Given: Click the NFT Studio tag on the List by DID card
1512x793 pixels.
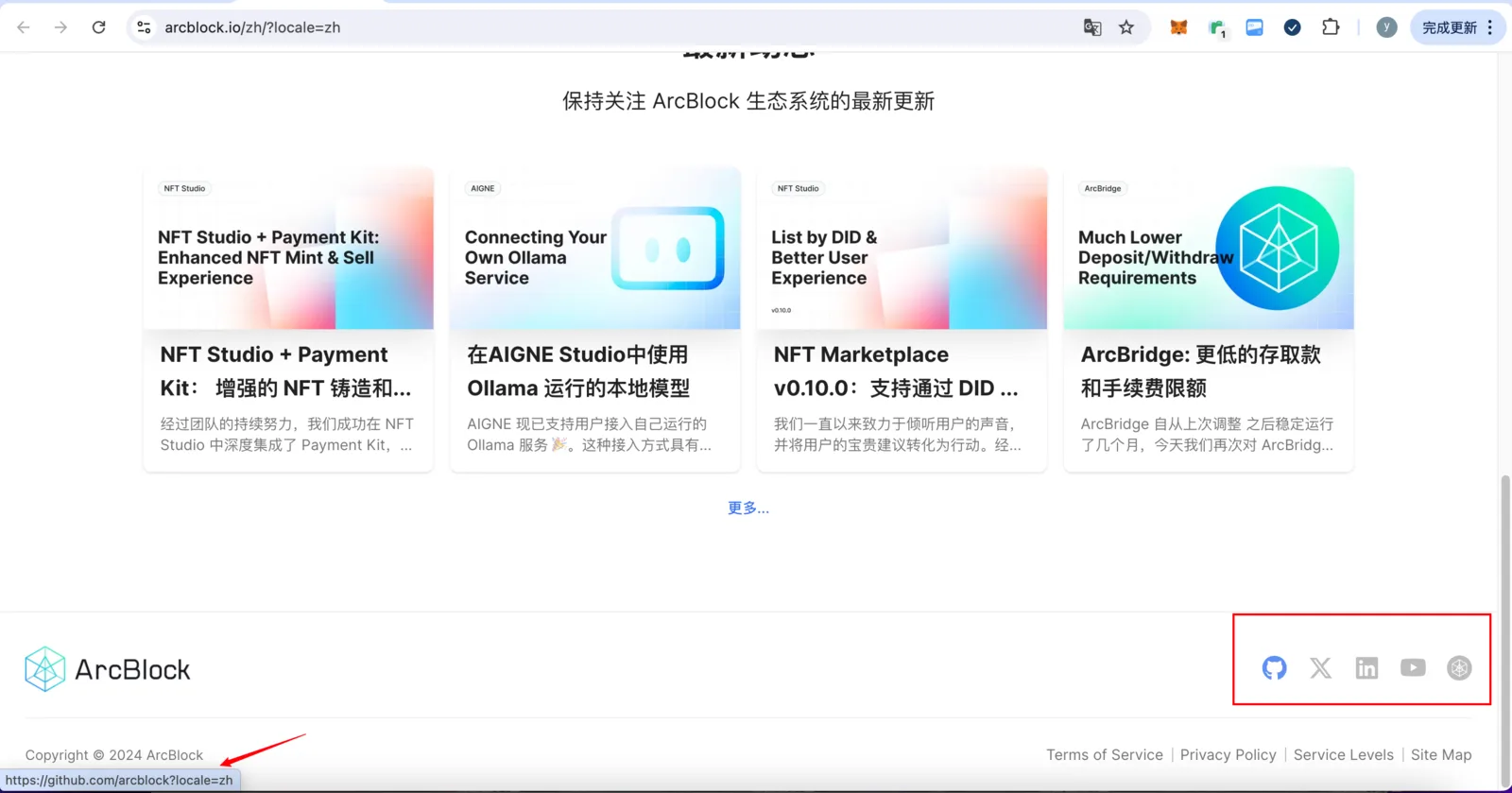Looking at the screenshot, I should 799,188.
